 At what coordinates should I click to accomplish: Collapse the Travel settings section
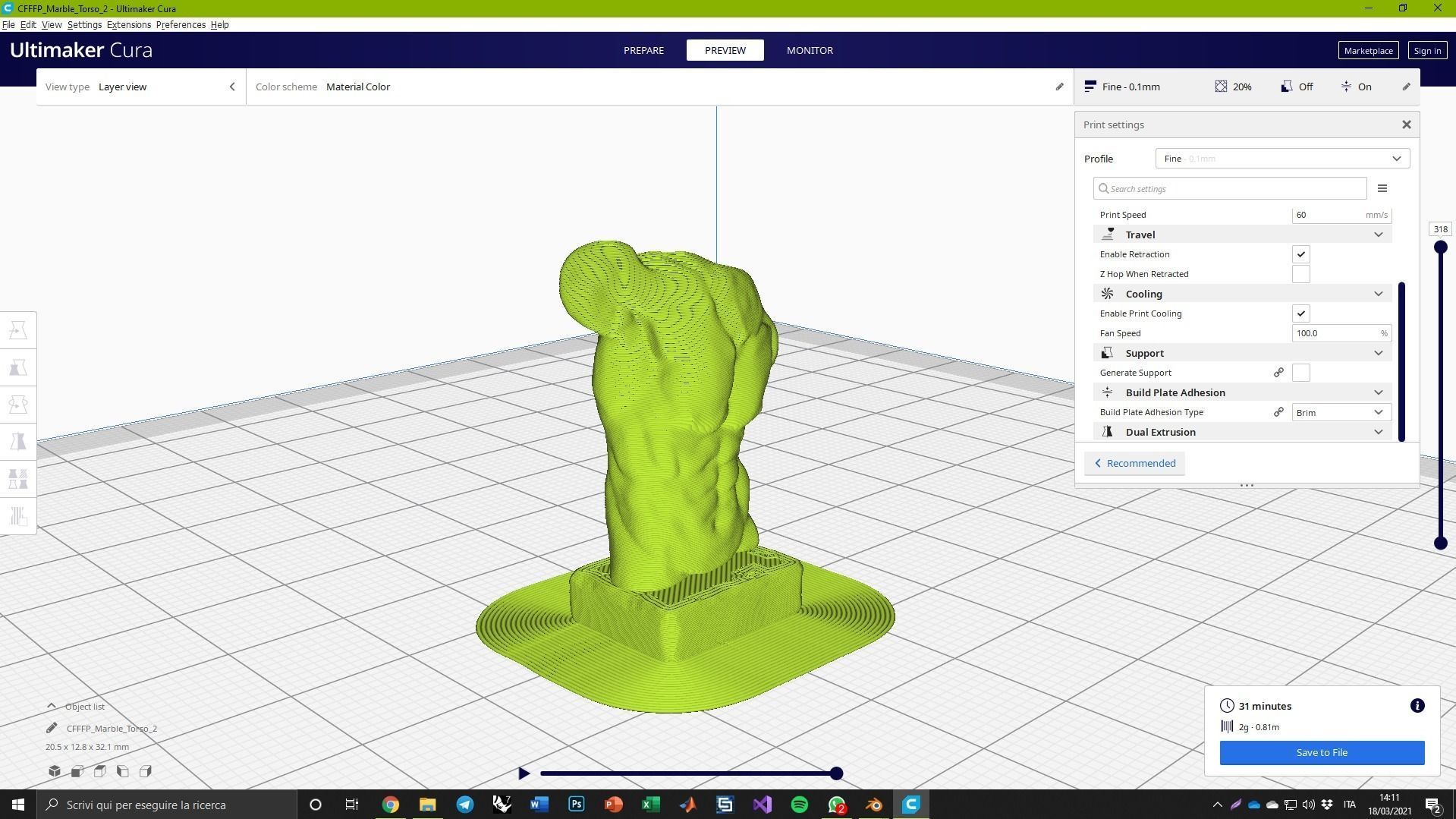[x=1379, y=235]
